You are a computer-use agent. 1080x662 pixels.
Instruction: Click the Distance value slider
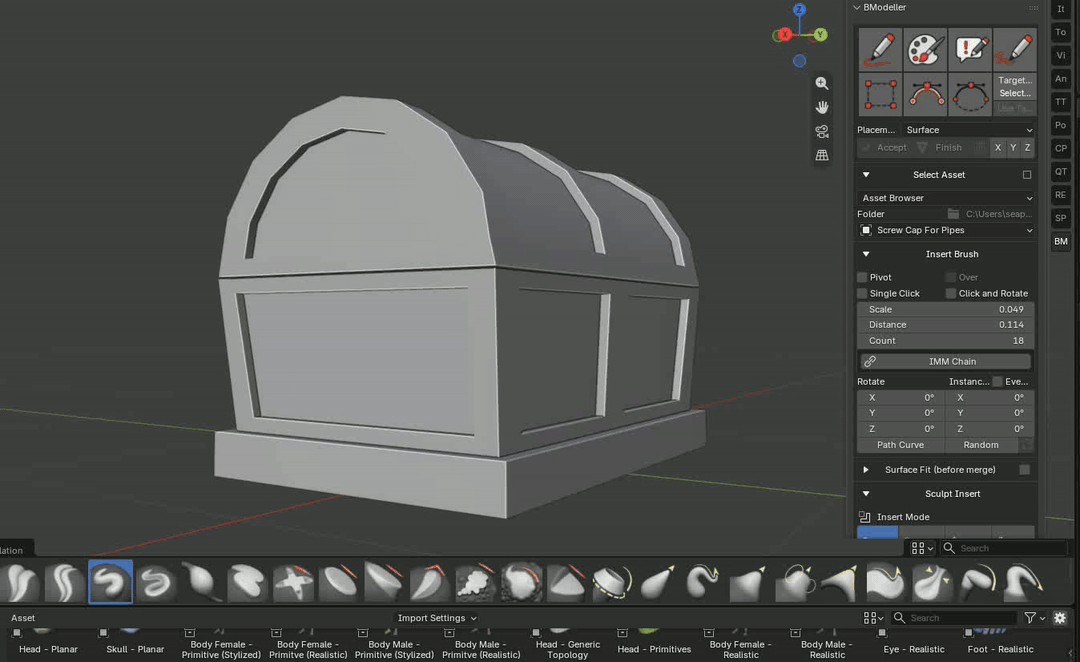coord(946,324)
